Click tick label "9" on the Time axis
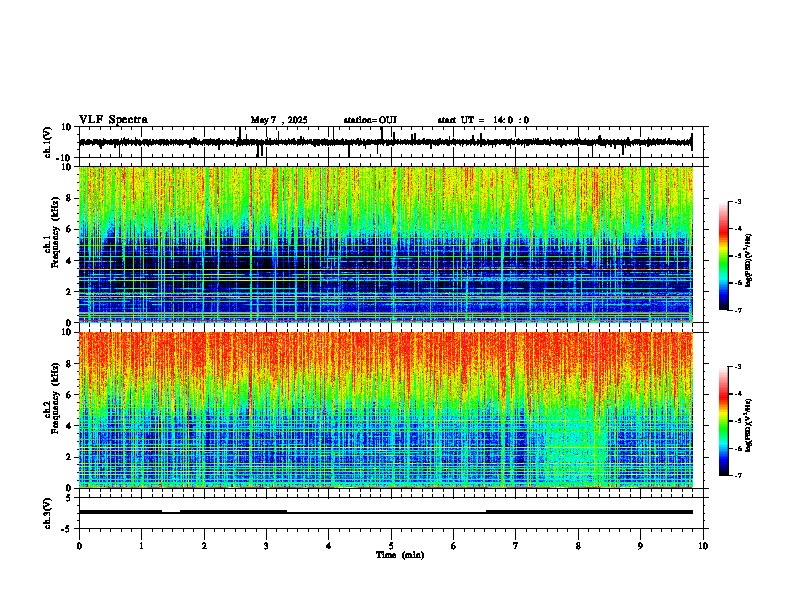The width and height of the screenshot is (792, 612). tap(640, 546)
